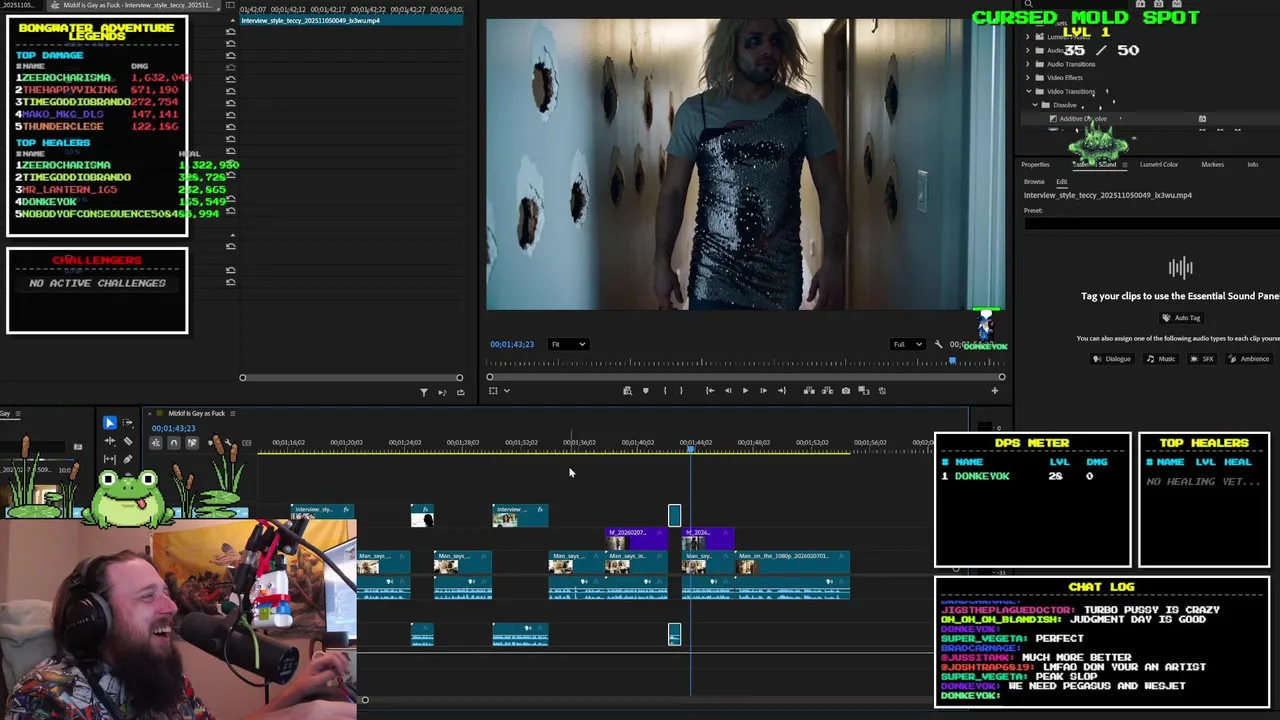Open sequence tab panel menu icon
The height and width of the screenshot is (720, 1280).
click(232, 413)
